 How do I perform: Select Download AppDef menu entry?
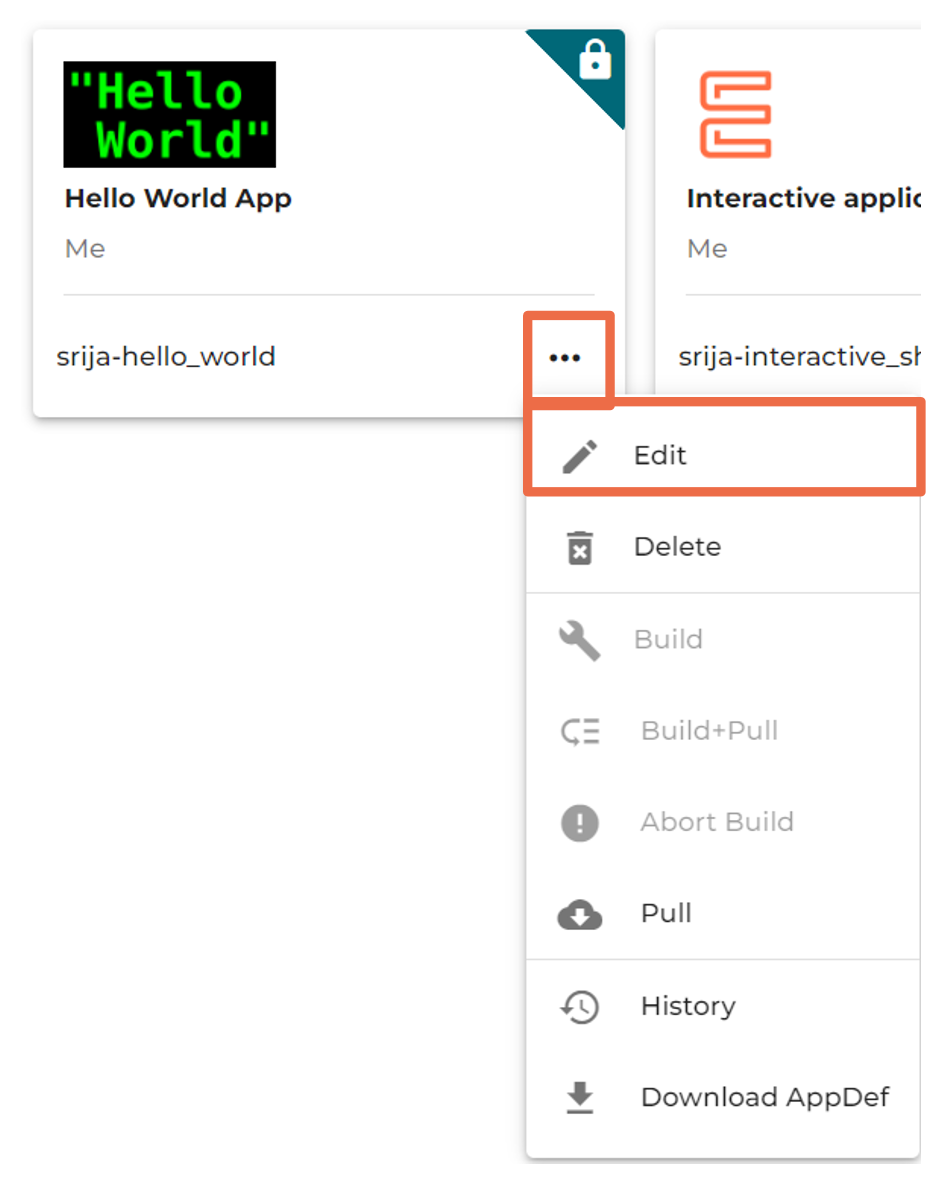tap(723, 1097)
